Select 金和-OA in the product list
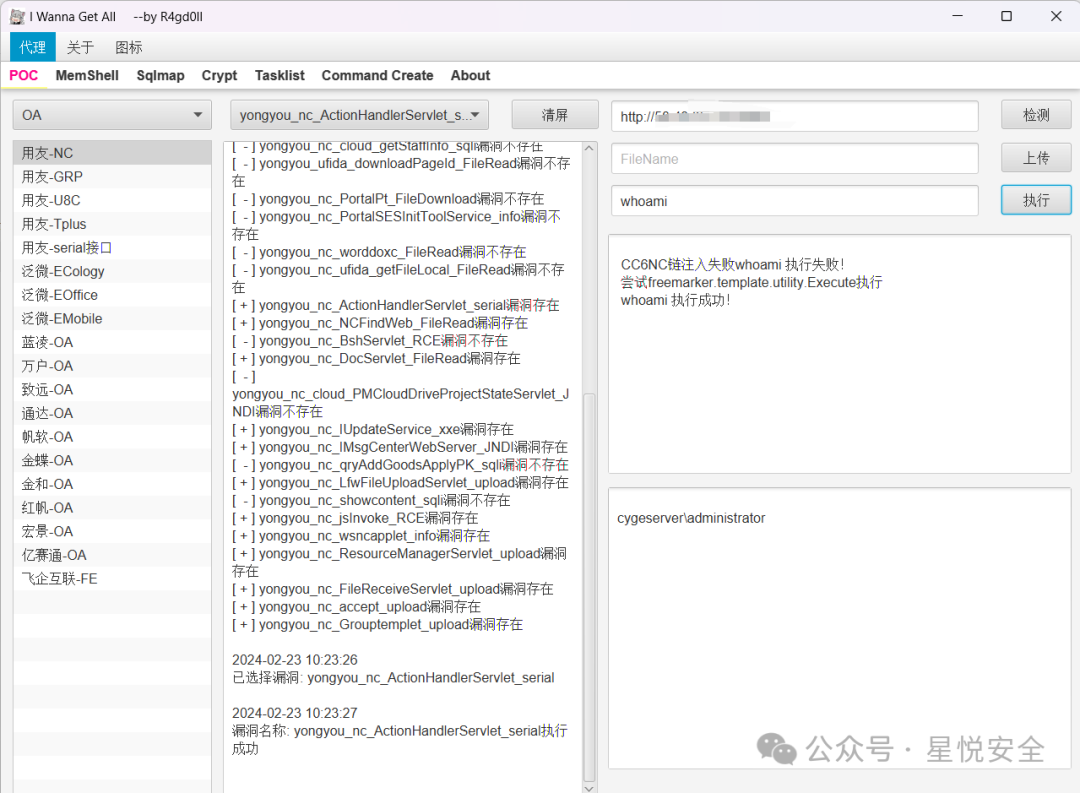The height and width of the screenshot is (793, 1080). pos(112,484)
